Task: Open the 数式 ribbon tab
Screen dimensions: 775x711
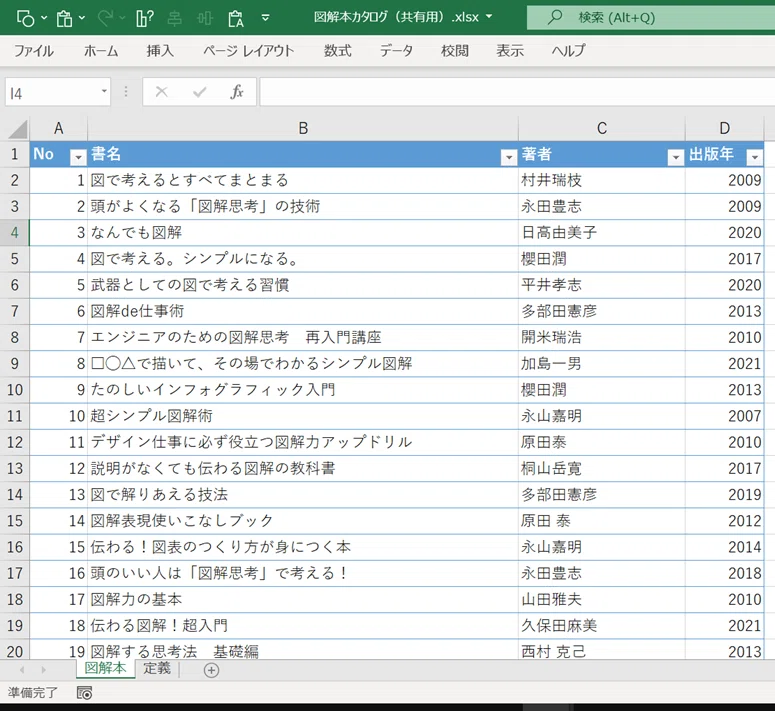Action: pyautogui.click(x=338, y=50)
